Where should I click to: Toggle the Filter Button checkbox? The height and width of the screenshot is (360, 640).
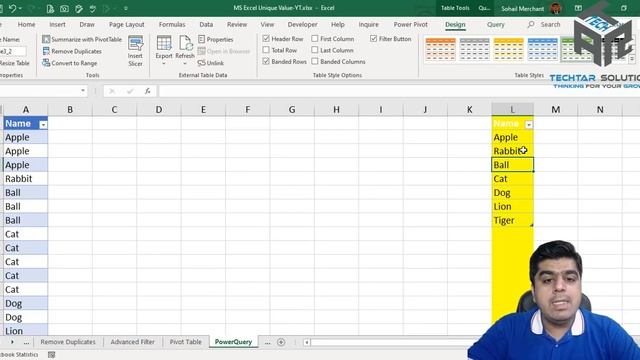tap(373, 39)
